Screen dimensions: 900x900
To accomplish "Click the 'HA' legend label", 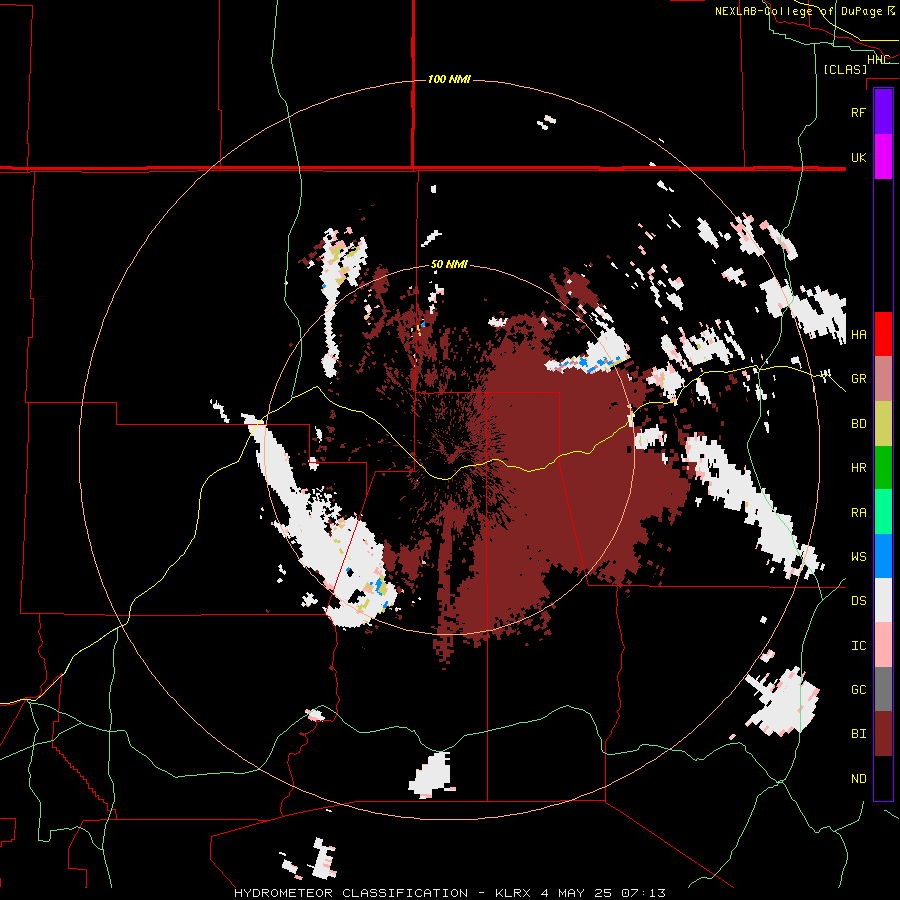I will pos(858,335).
